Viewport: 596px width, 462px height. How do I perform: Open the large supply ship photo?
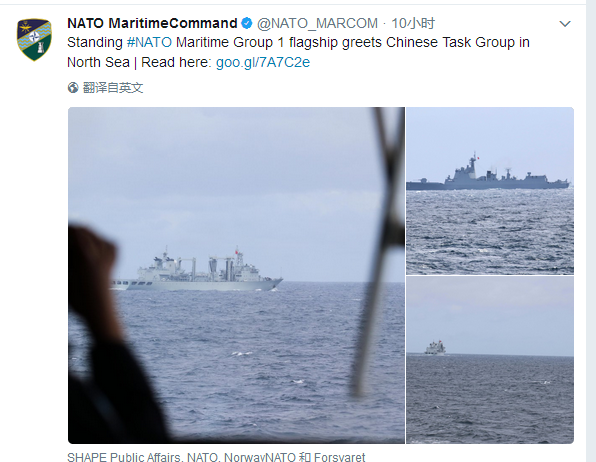236,275
